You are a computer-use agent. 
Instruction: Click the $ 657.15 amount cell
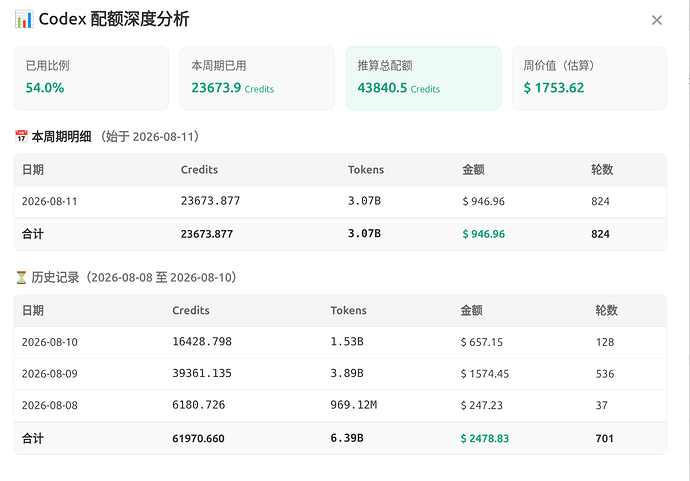click(x=481, y=342)
